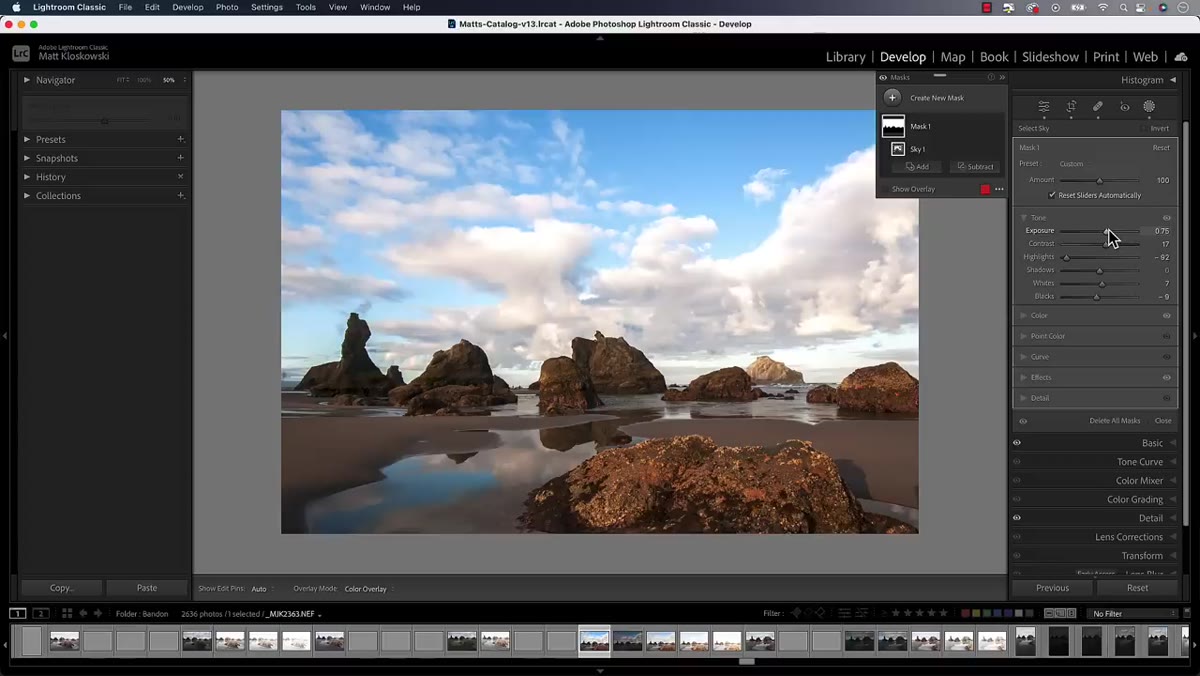Toggle visibility eye of Tone section

(1166, 217)
